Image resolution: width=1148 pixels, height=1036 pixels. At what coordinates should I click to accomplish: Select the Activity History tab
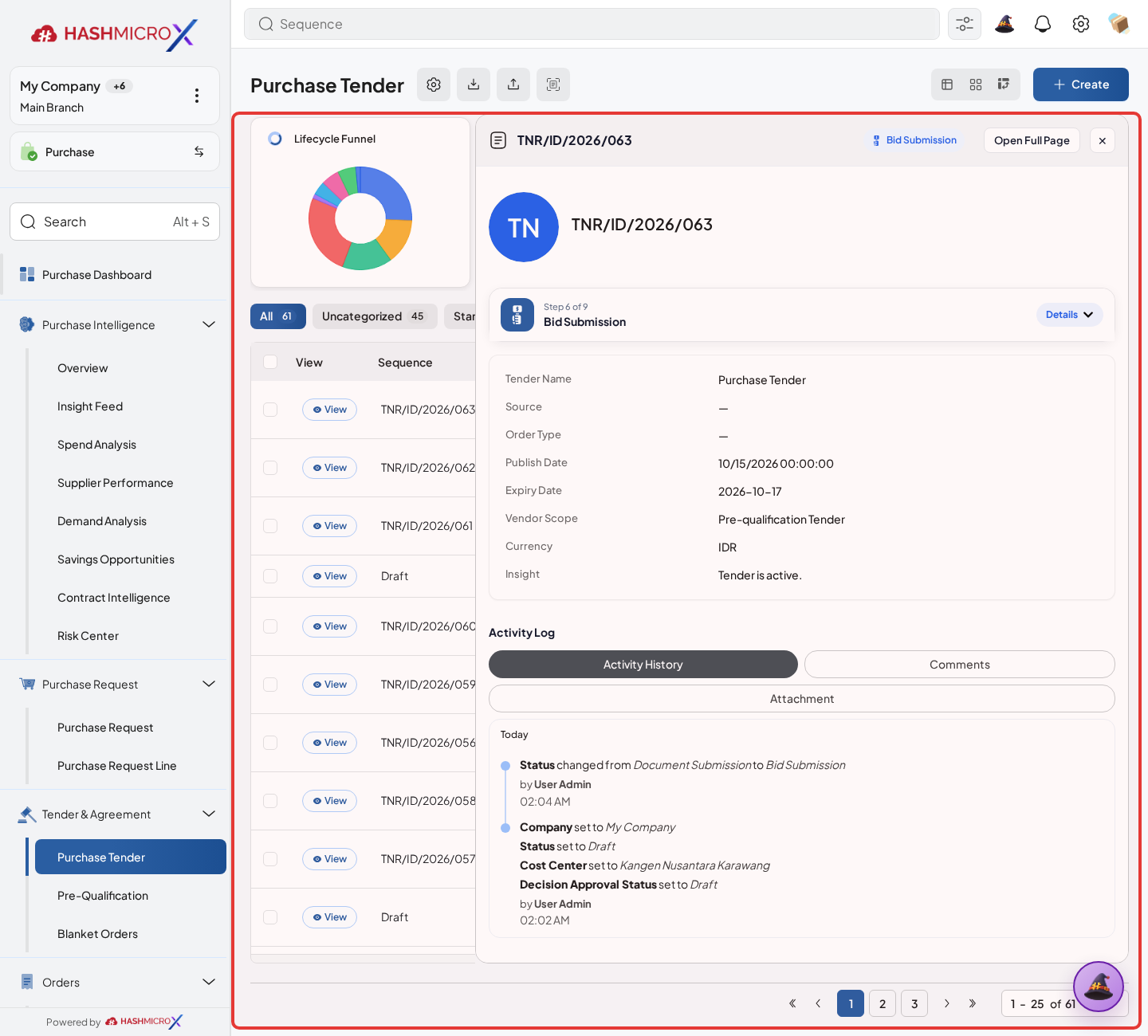point(643,665)
